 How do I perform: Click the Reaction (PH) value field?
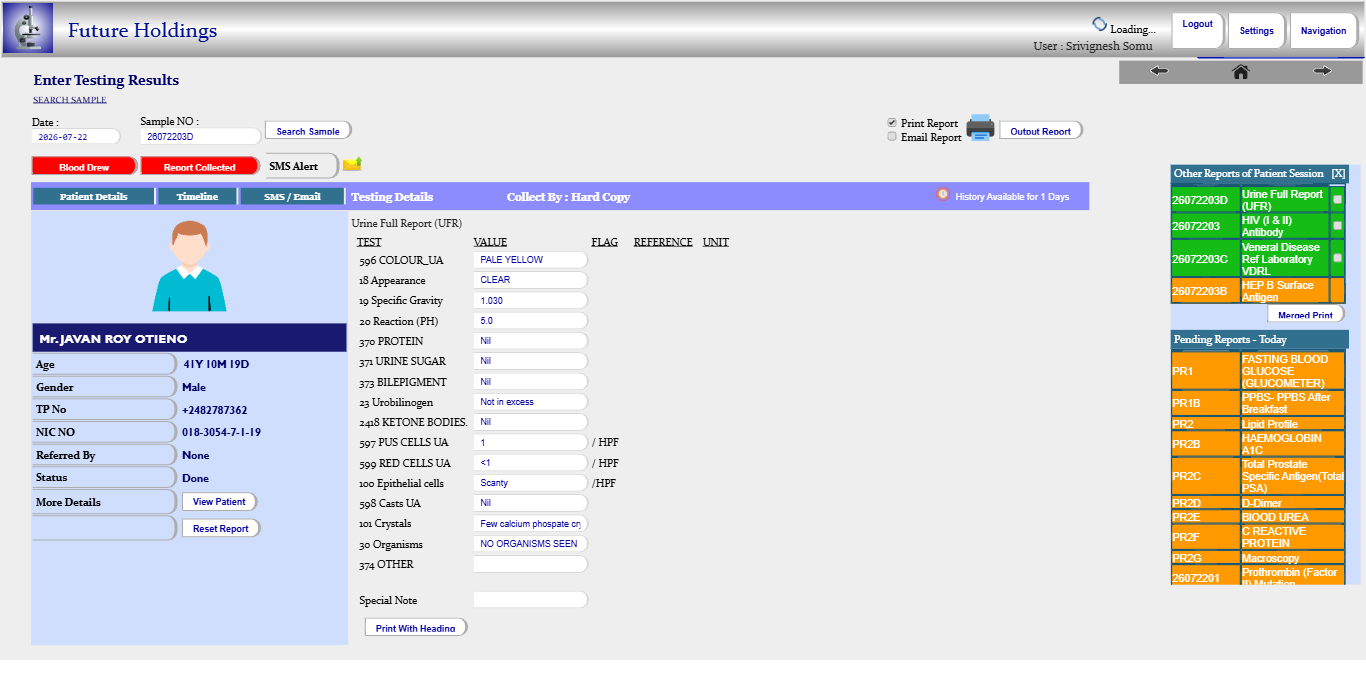[x=530, y=321]
